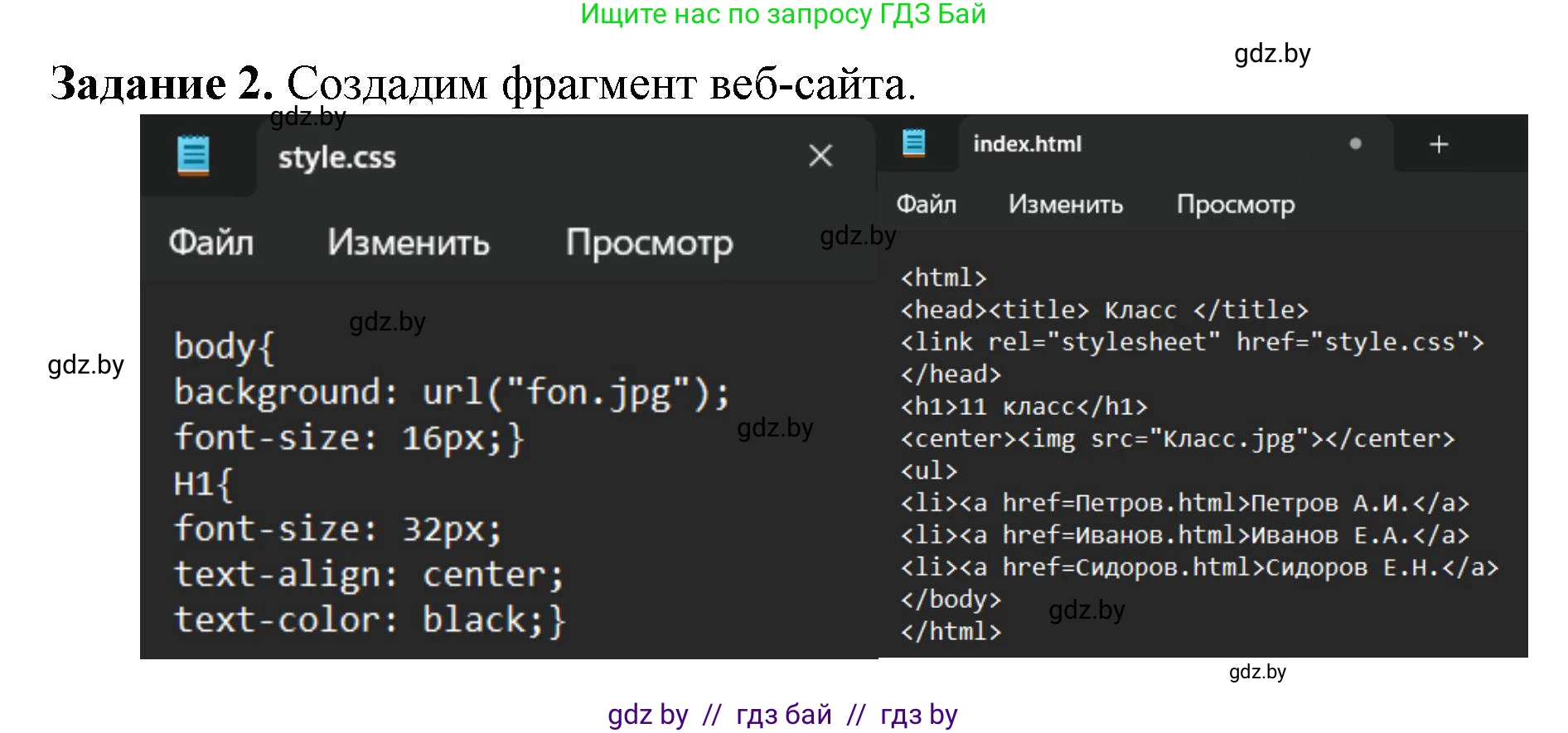Add a new tab with the plus button

click(1439, 144)
